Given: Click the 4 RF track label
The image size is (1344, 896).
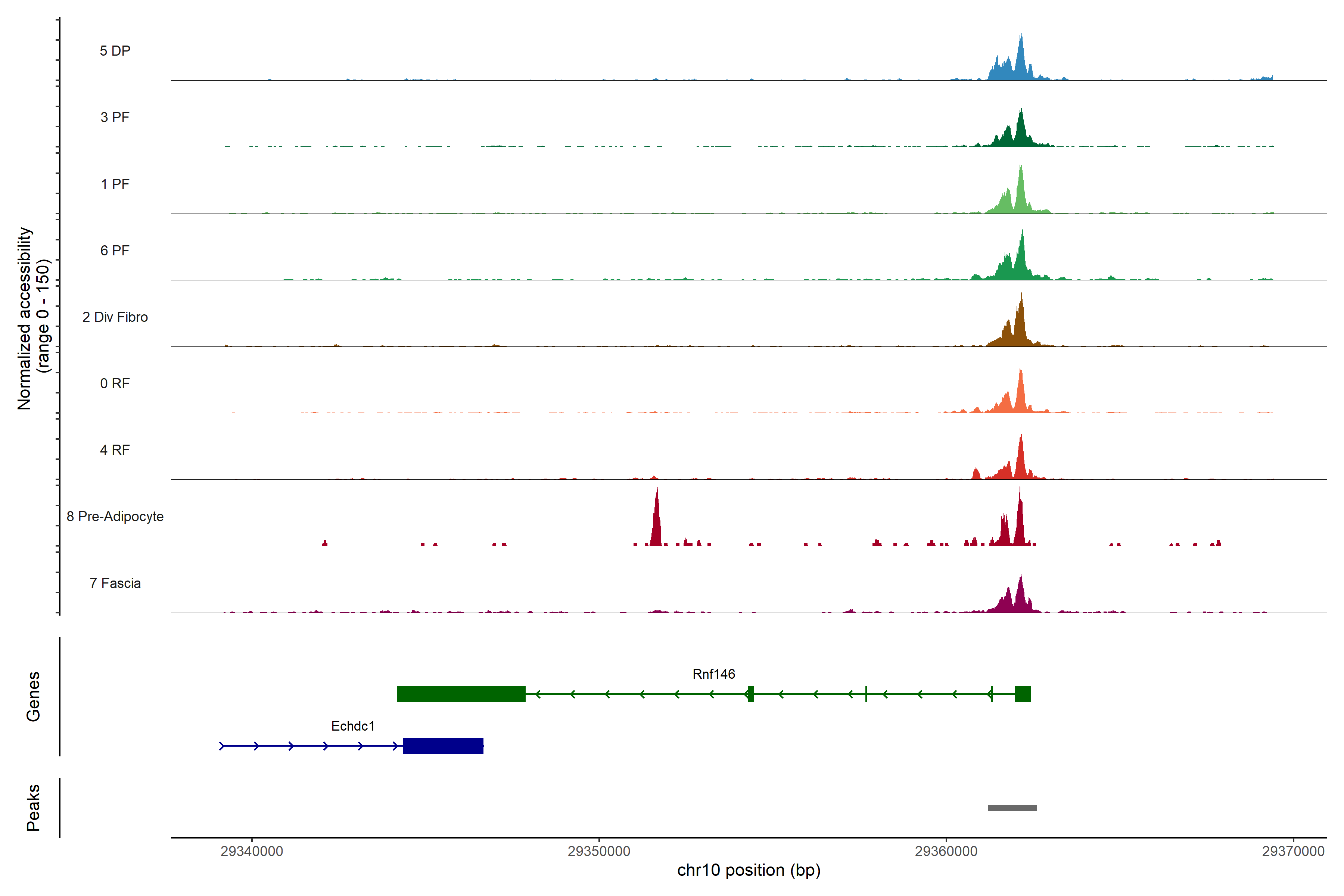Looking at the screenshot, I should 115,450.
